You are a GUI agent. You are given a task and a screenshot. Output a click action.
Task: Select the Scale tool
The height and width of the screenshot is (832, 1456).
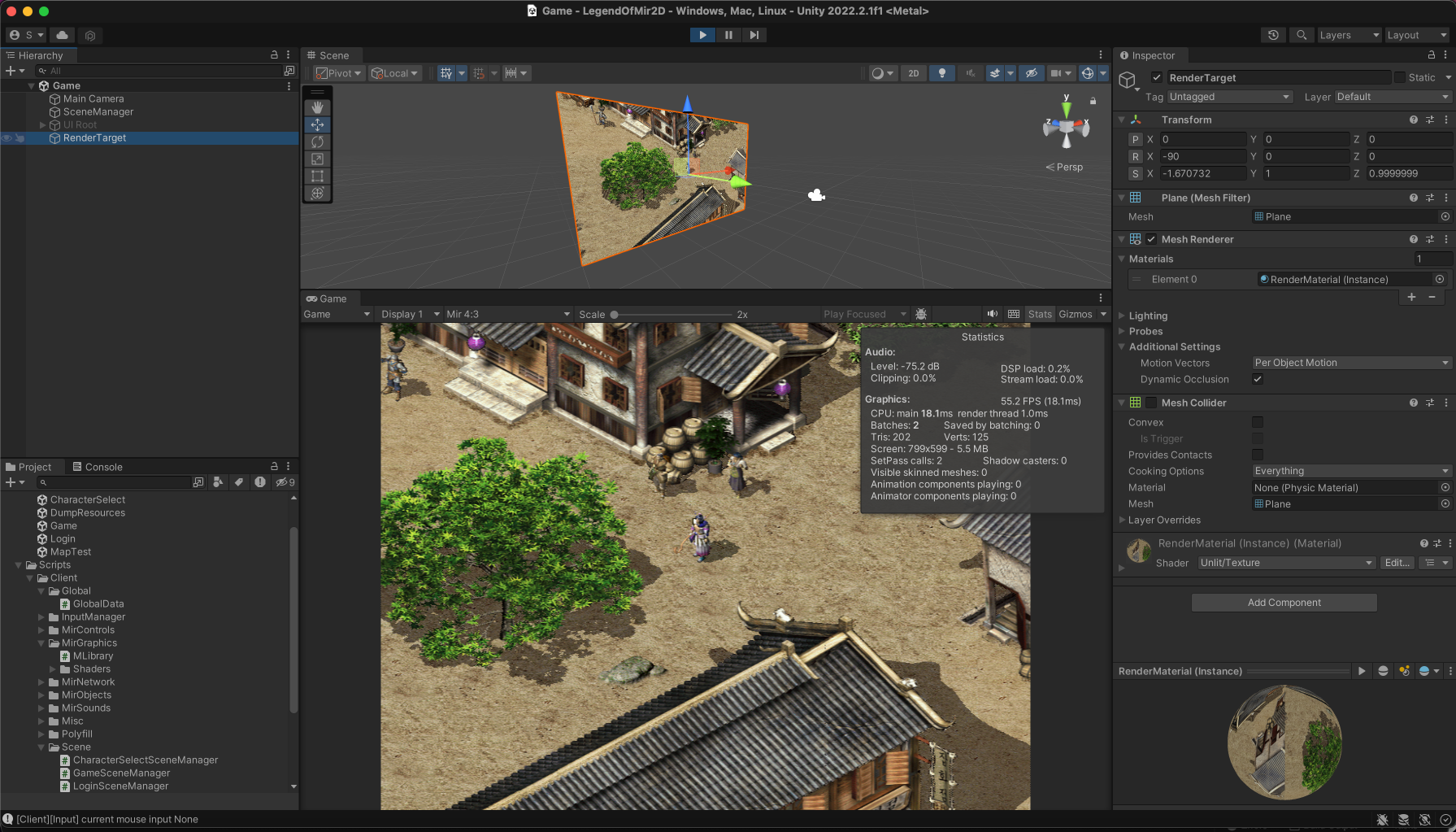(x=317, y=159)
